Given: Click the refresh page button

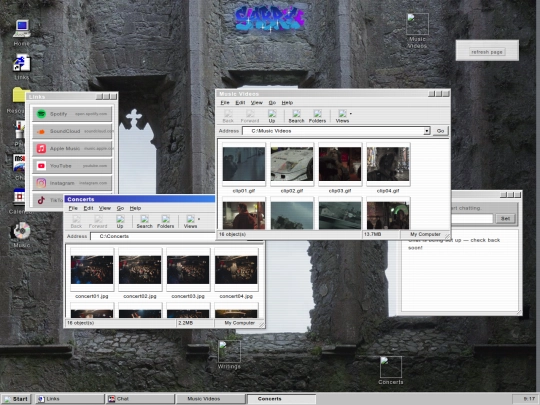Looking at the screenshot, I should pyautogui.click(x=487, y=52).
